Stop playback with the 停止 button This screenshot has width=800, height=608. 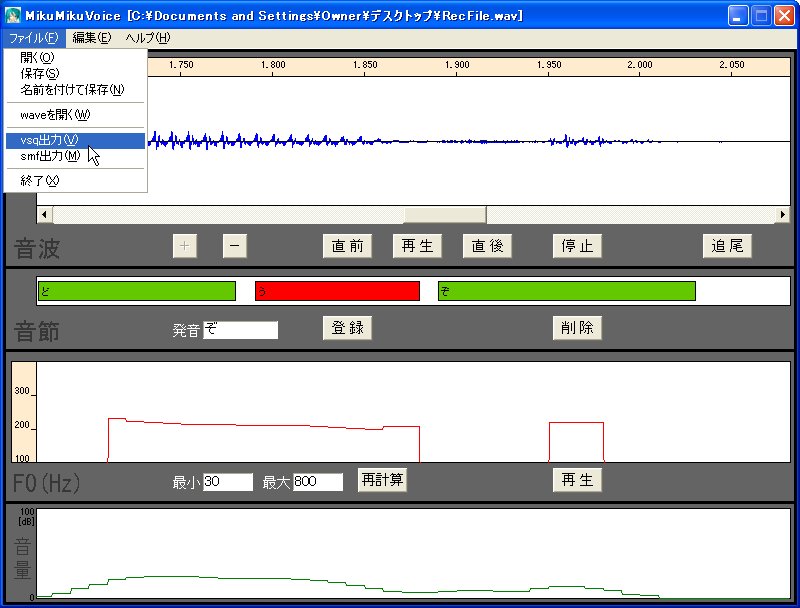coord(577,246)
